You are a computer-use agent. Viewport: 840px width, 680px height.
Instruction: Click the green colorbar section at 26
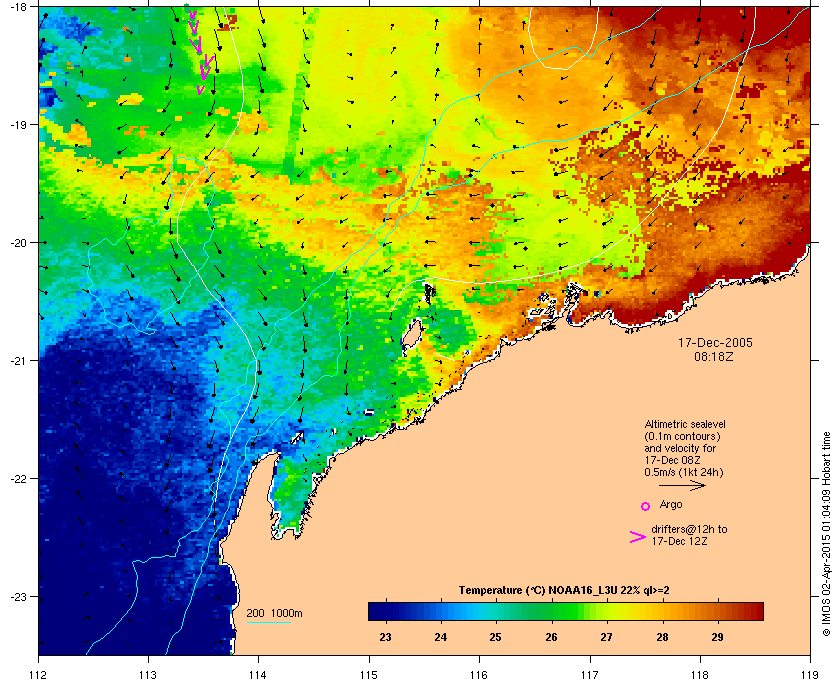point(551,611)
